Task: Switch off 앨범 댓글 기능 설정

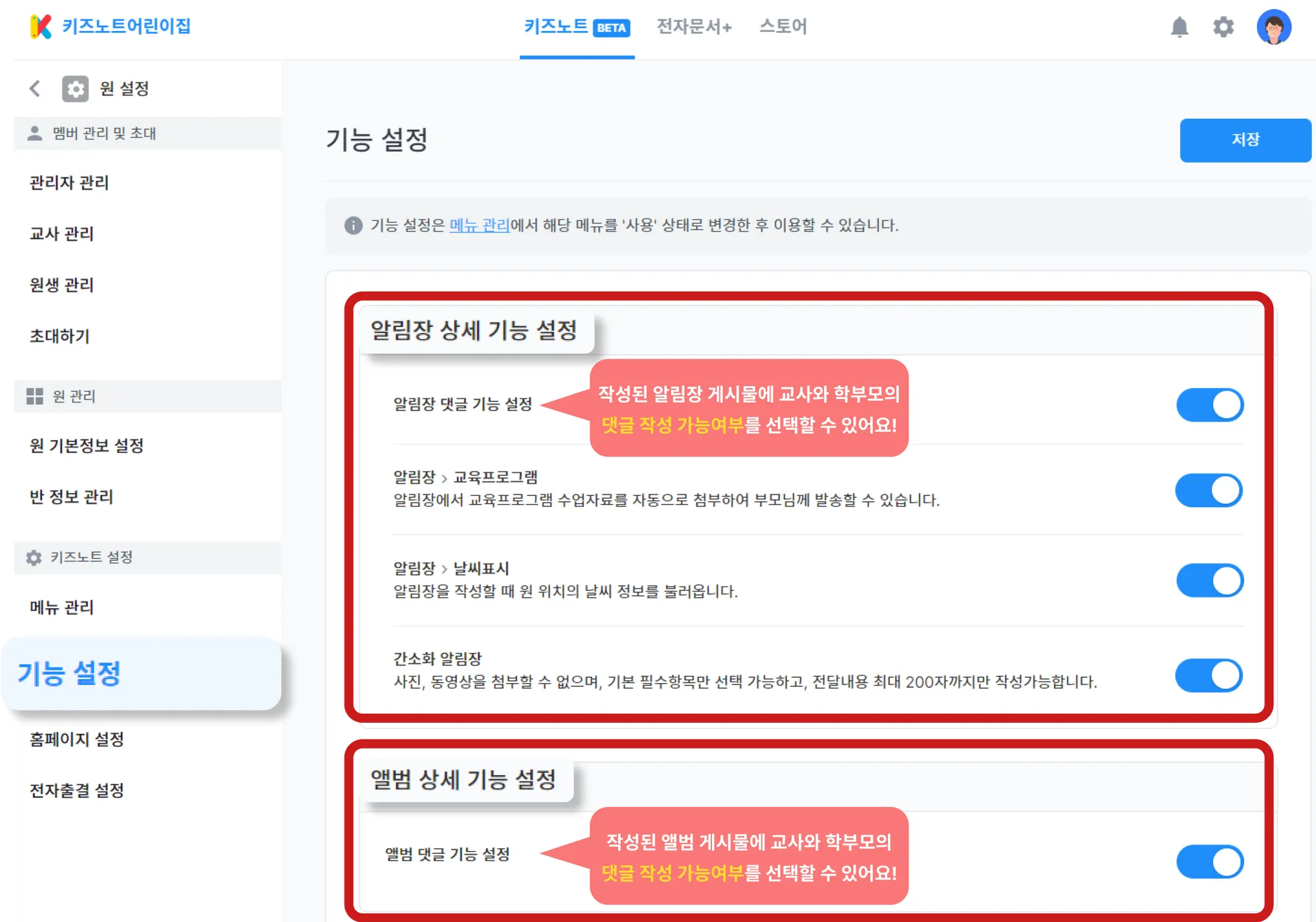Action: coord(1210,862)
